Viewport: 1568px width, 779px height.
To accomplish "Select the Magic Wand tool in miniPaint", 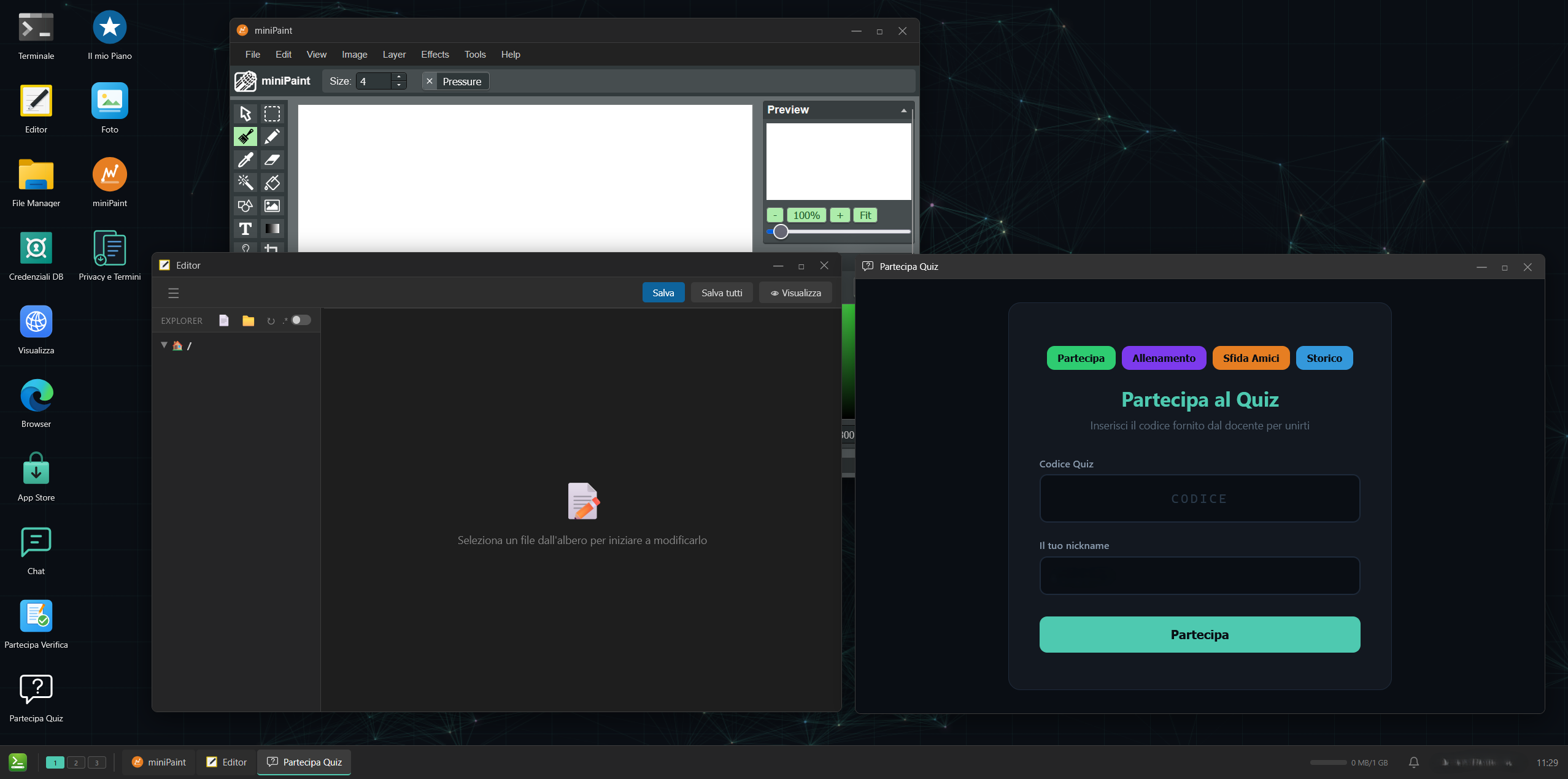I will [245, 182].
